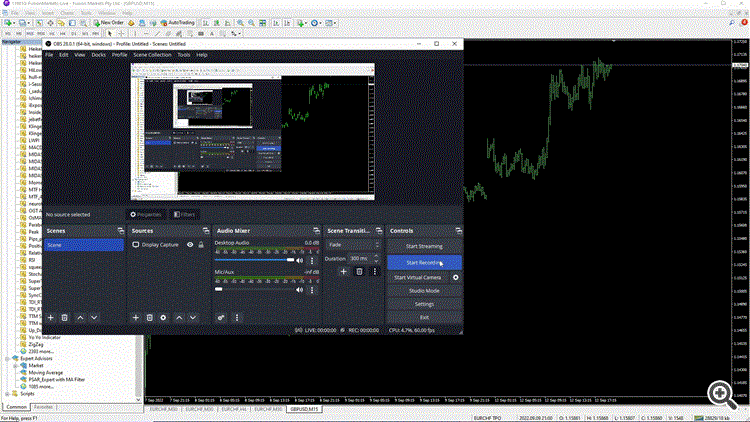Remove selected source with trash icon
The width and height of the screenshot is (750, 422).
click(150, 318)
